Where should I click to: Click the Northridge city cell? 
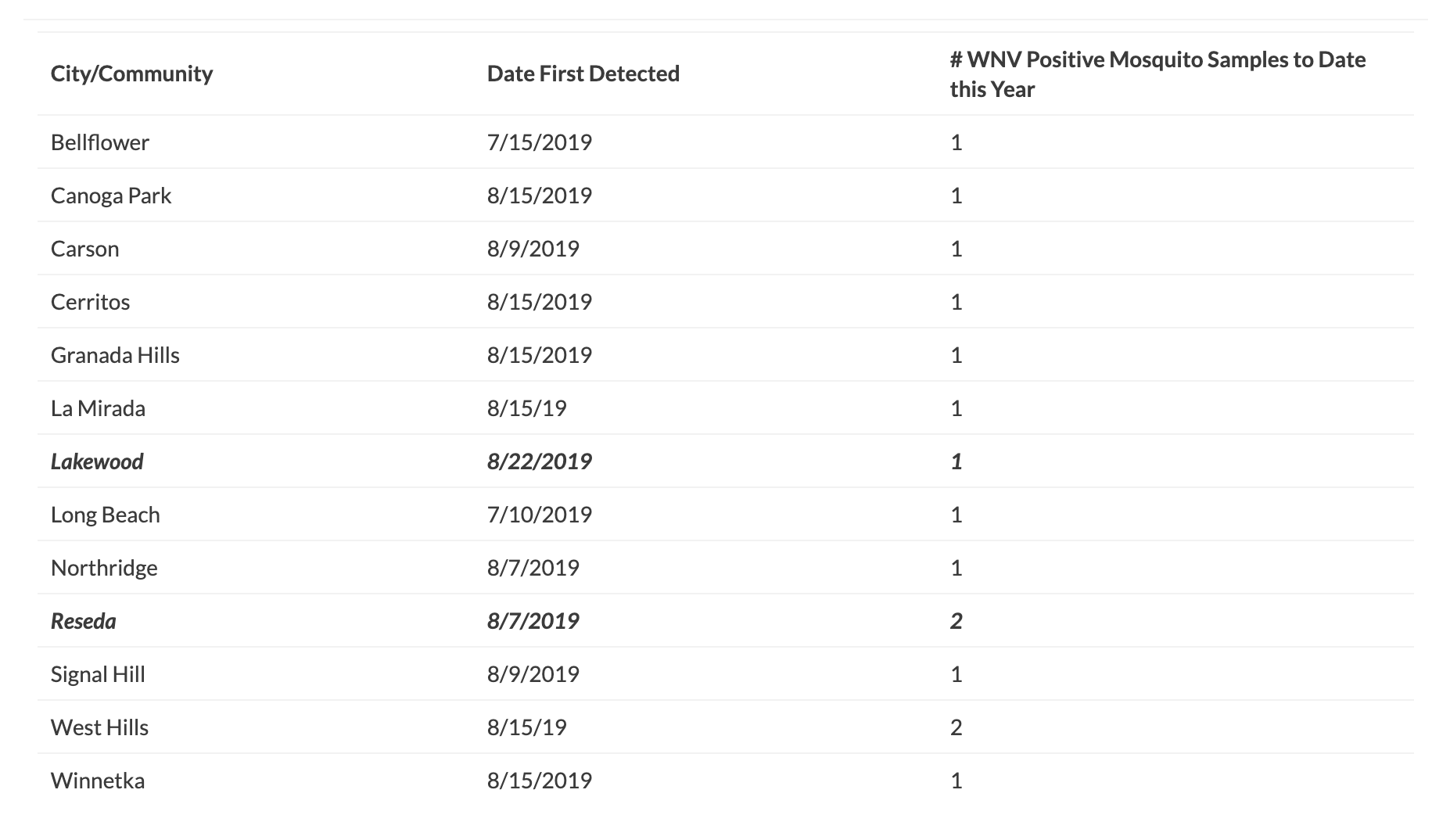[104, 568]
